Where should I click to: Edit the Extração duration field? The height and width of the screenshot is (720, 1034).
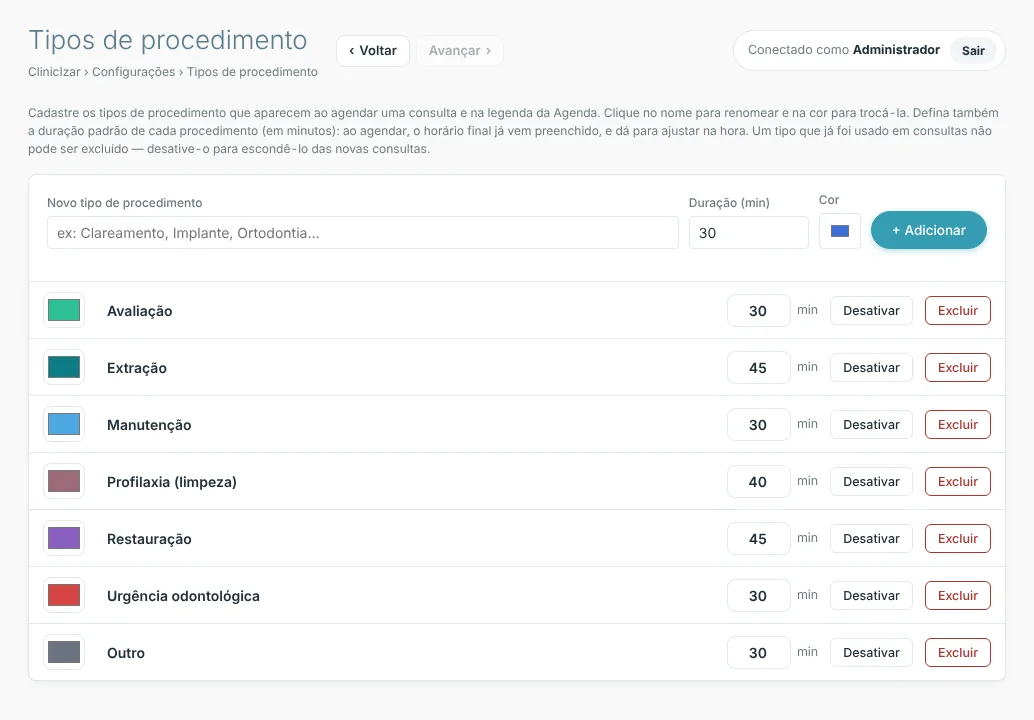click(758, 367)
